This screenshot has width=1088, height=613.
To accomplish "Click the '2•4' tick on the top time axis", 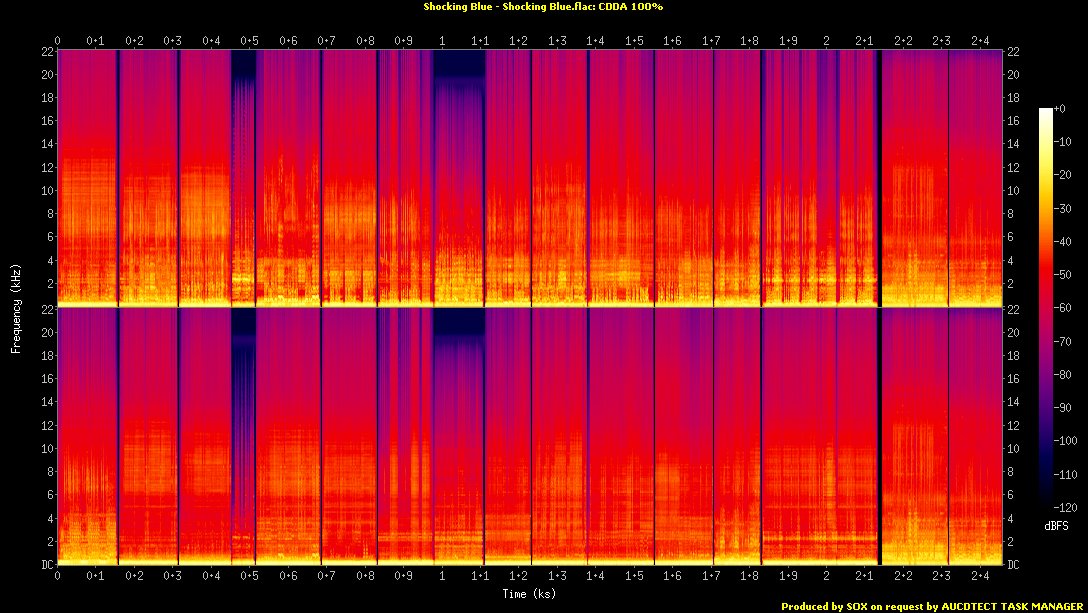I will point(980,41).
